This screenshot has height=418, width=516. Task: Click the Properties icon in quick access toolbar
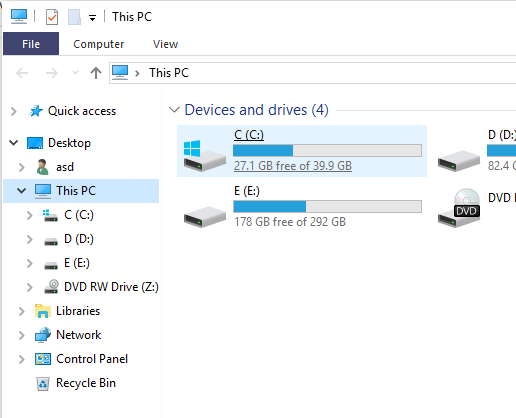coord(52,17)
